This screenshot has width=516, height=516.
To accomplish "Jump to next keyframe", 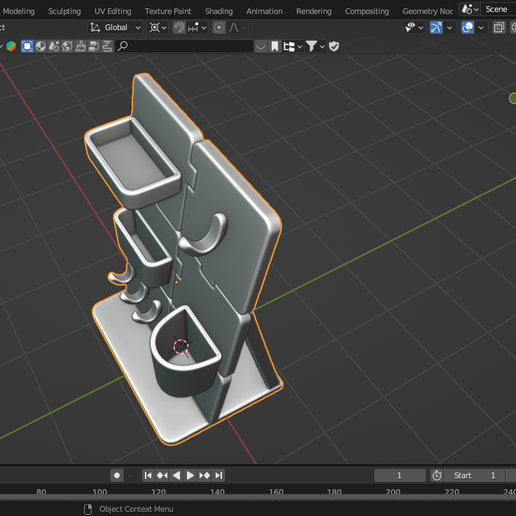I will (x=204, y=475).
